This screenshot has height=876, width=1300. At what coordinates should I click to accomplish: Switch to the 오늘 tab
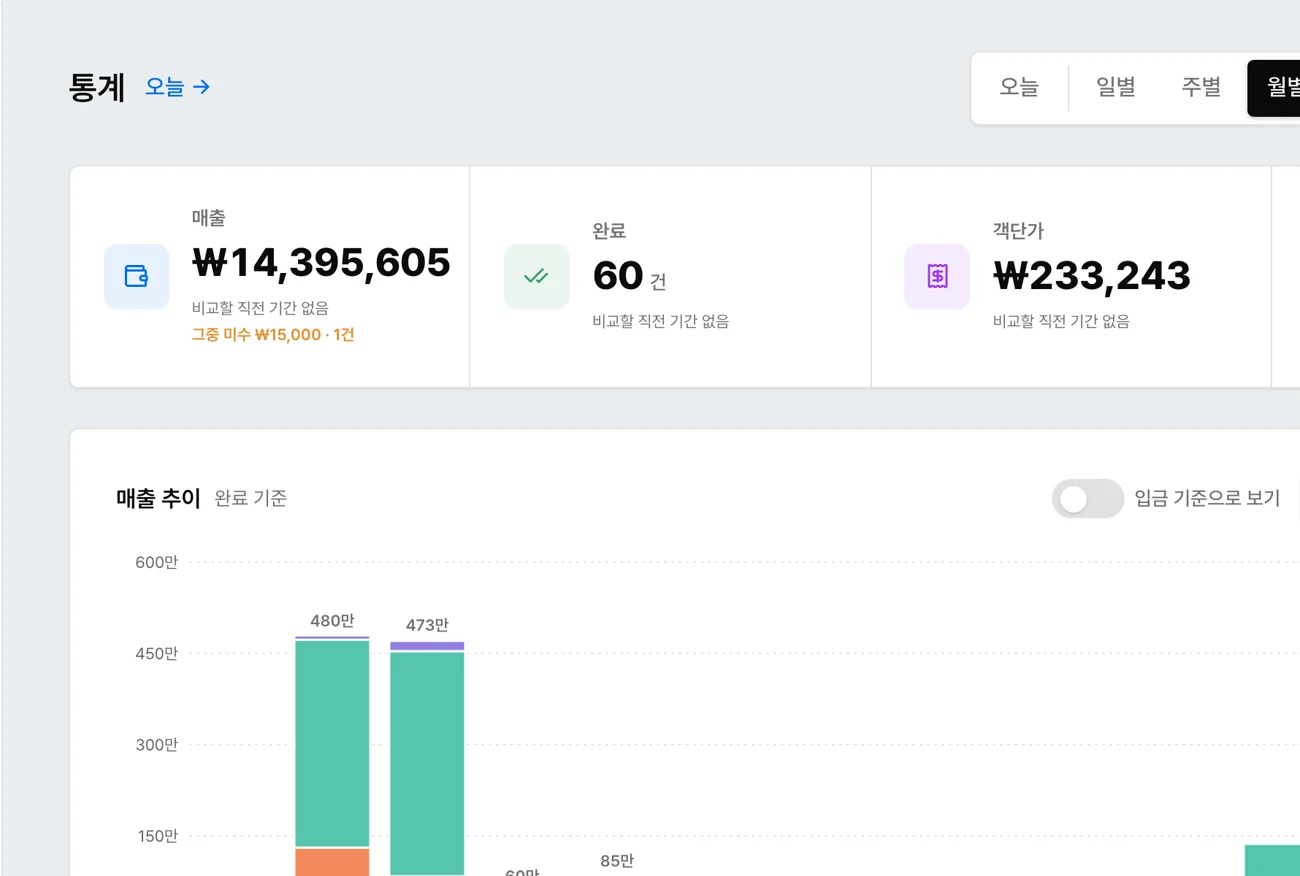[x=1019, y=88]
